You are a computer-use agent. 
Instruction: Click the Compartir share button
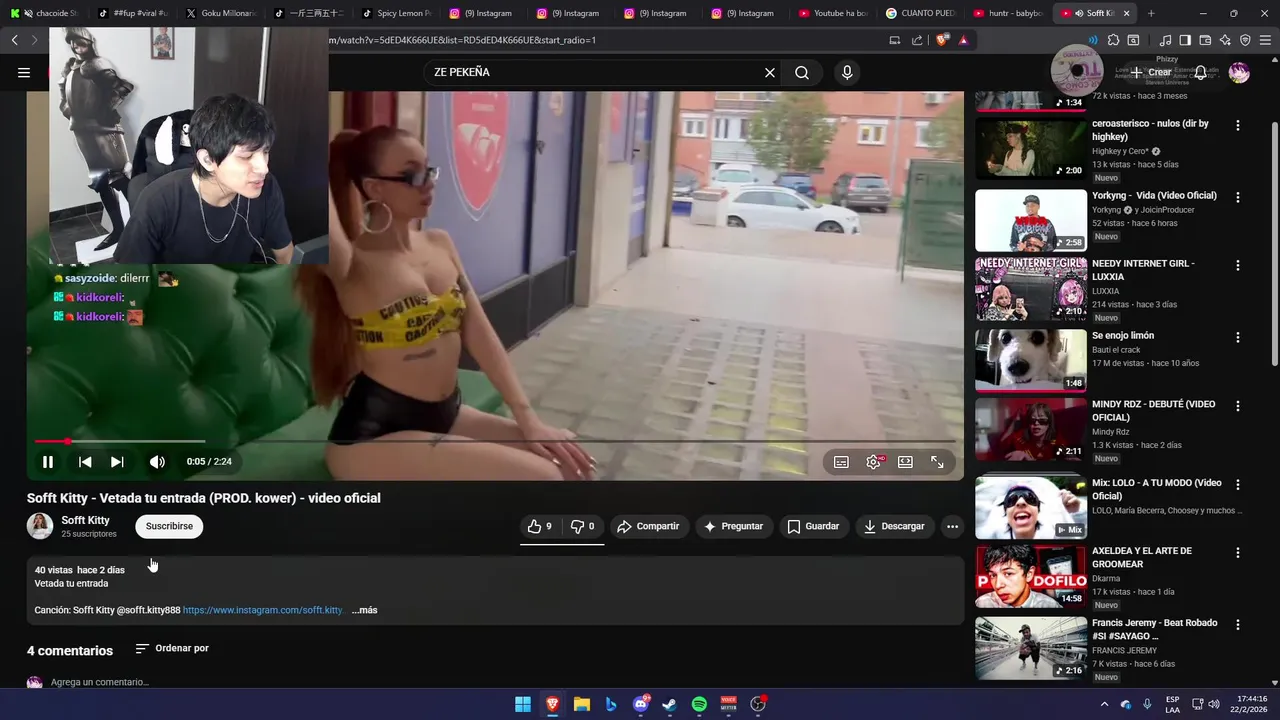[x=648, y=526]
